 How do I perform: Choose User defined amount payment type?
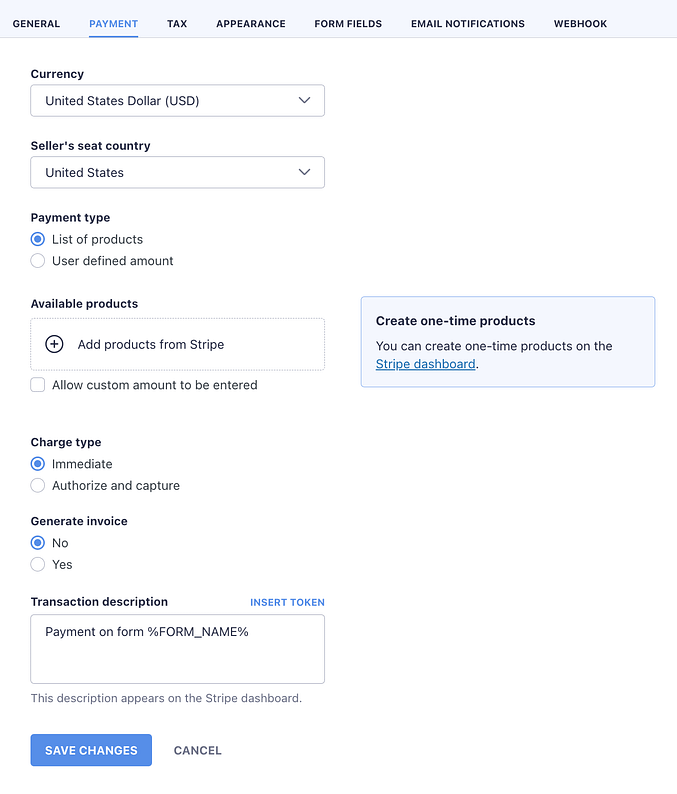point(38,261)
